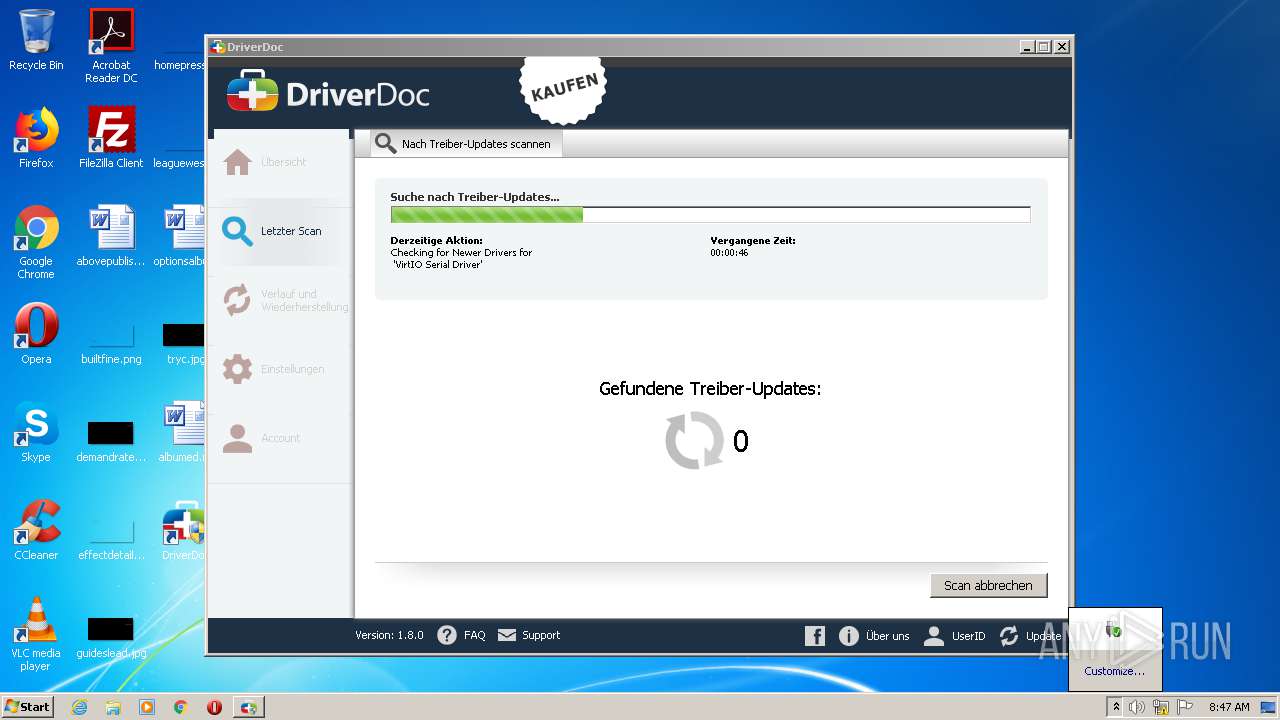Click elapsed time 00:00:46
1280x720 pixels.
tap(729, 253)
